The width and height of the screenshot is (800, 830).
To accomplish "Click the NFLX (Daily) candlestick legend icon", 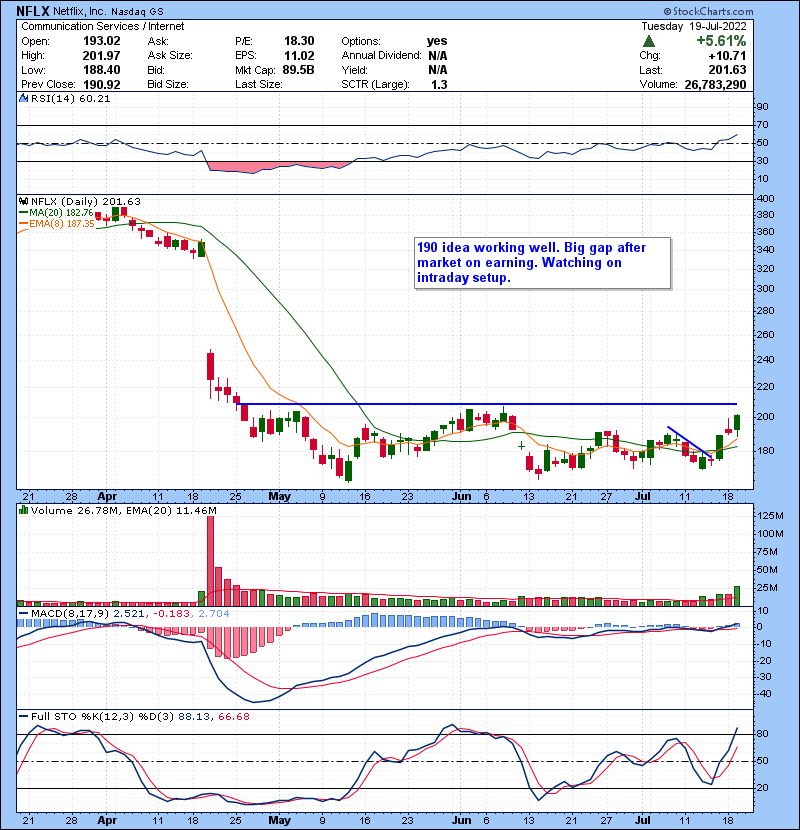I will [20, 201].
